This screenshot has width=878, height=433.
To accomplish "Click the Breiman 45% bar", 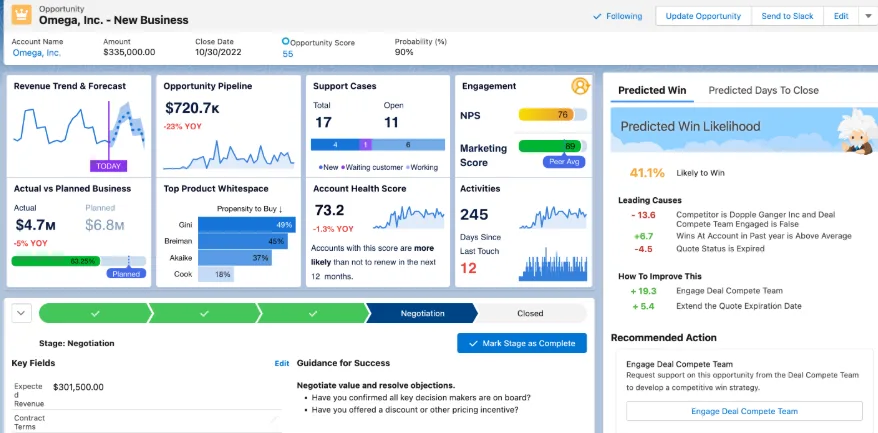I will click(242, 241).
